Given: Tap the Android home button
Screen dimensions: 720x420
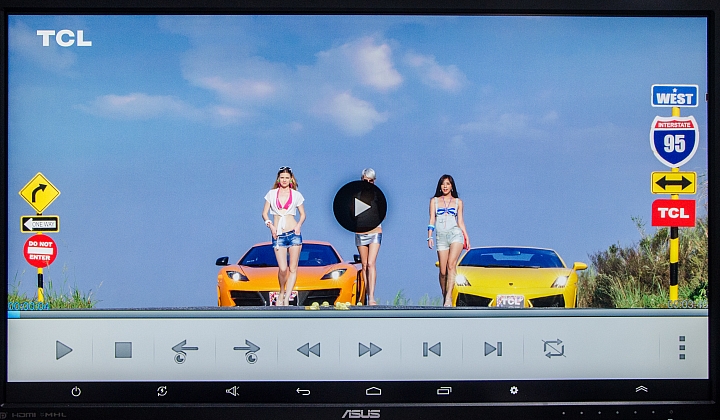Looking at the screenshot, I should (373, 391).
